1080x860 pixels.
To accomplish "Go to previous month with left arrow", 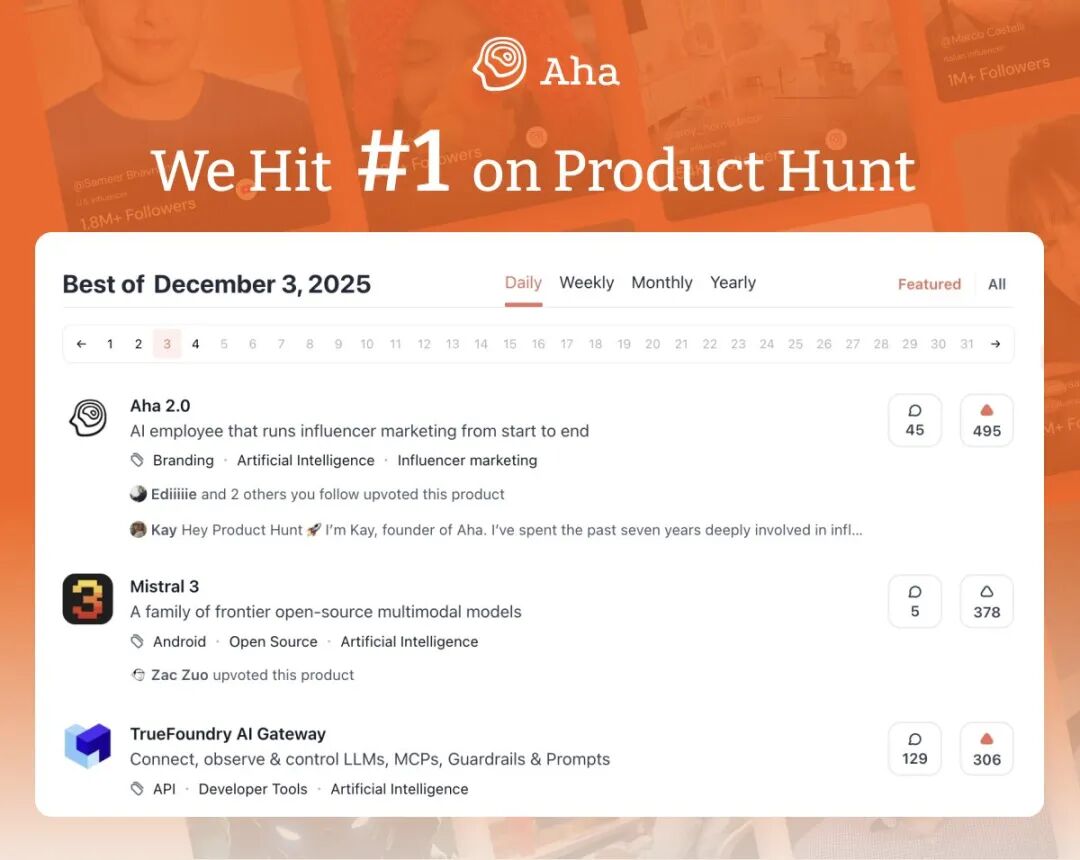I will click(81, 344).
